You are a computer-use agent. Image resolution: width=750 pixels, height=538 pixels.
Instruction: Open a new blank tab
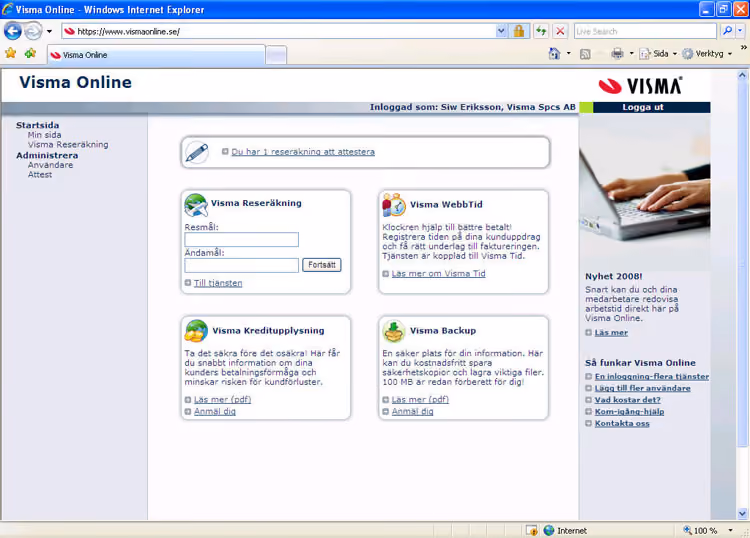point(276,55)
